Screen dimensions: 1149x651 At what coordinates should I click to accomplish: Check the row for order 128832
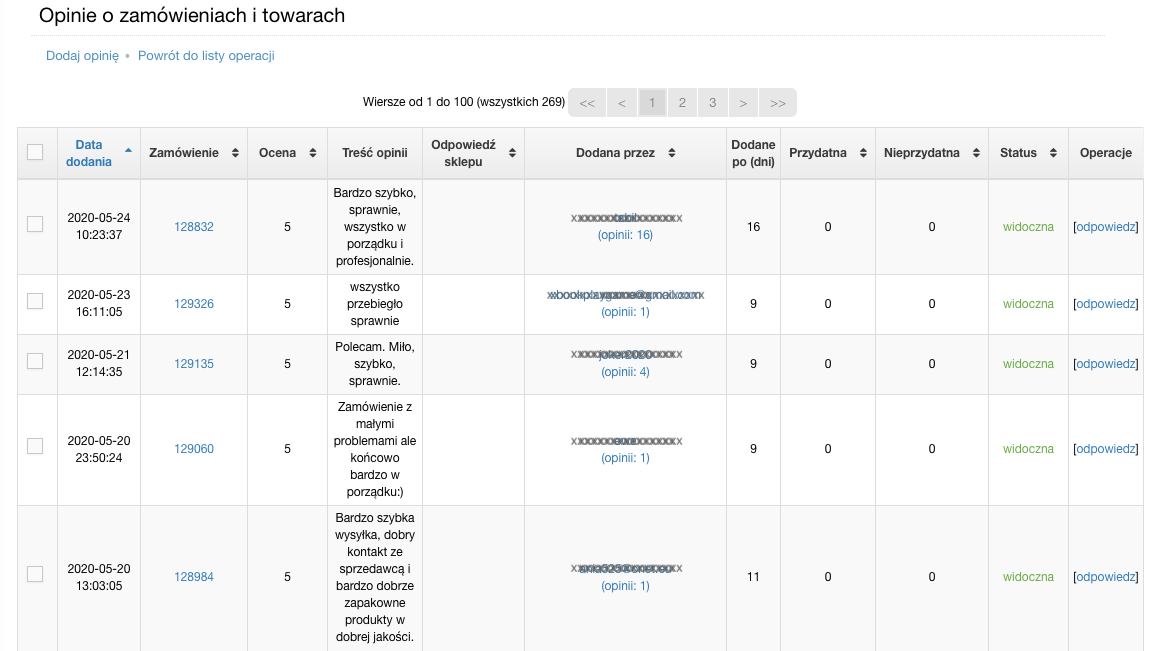[x=35, y=224]
